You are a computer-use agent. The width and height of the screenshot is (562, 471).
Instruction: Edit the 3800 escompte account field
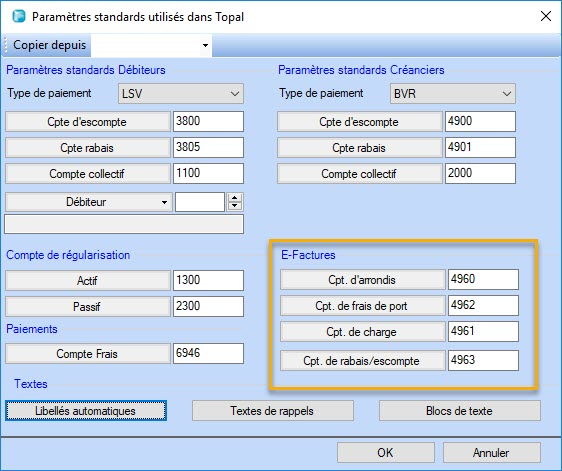(x=208, y=121)
